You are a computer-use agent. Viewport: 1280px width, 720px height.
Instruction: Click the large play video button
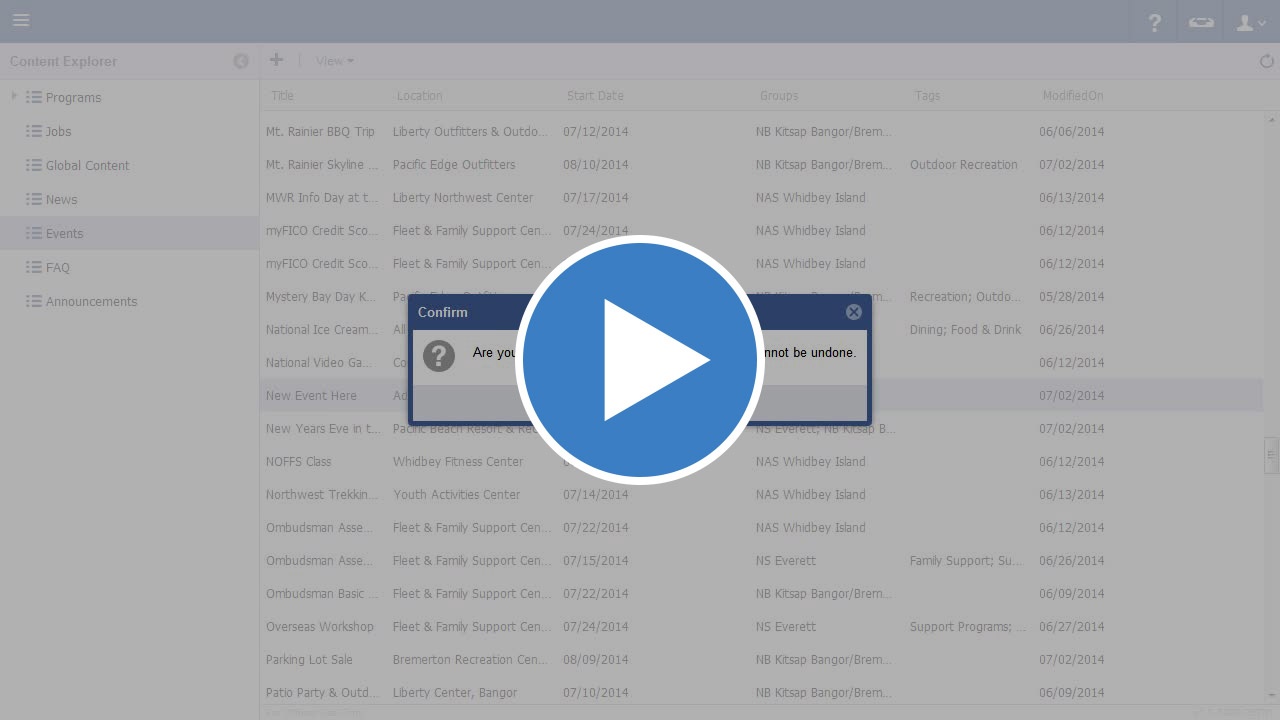pyautogui.click(x=640, y=360)
